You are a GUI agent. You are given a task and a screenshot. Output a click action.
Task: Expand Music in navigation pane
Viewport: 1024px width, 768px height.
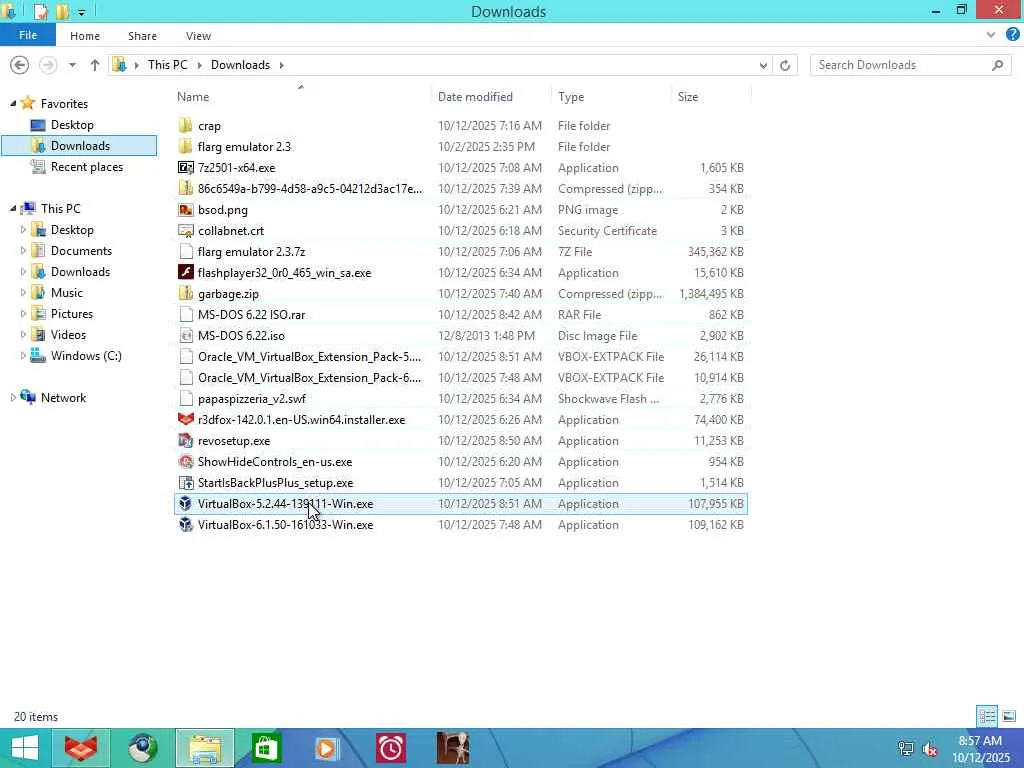pos(23,293)
